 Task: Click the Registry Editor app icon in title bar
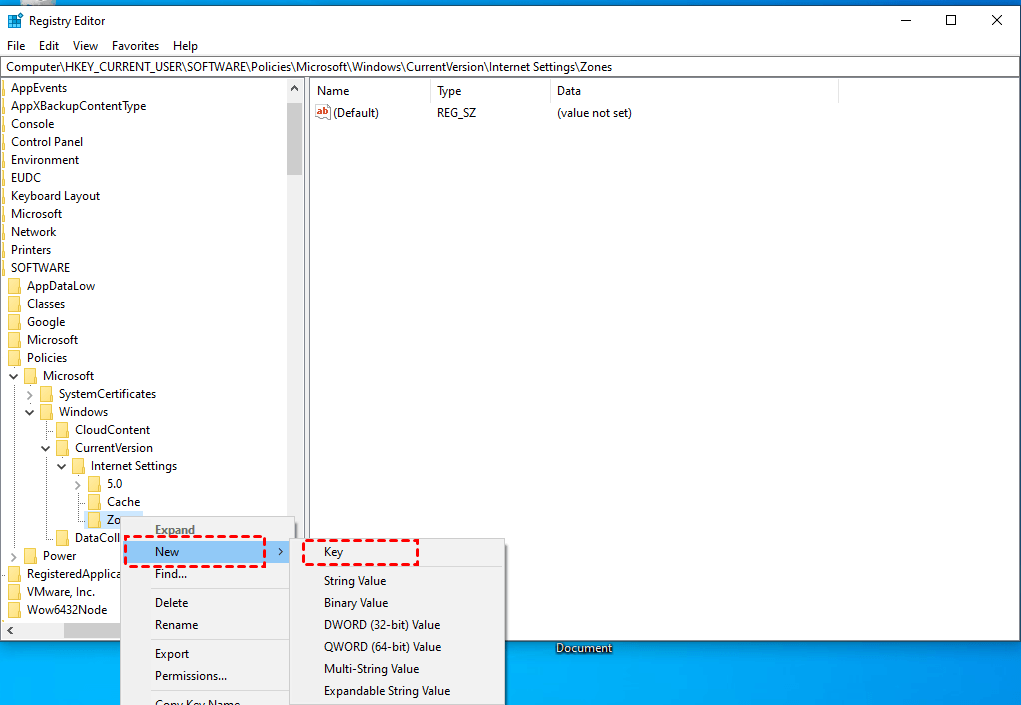pos(15,21)
